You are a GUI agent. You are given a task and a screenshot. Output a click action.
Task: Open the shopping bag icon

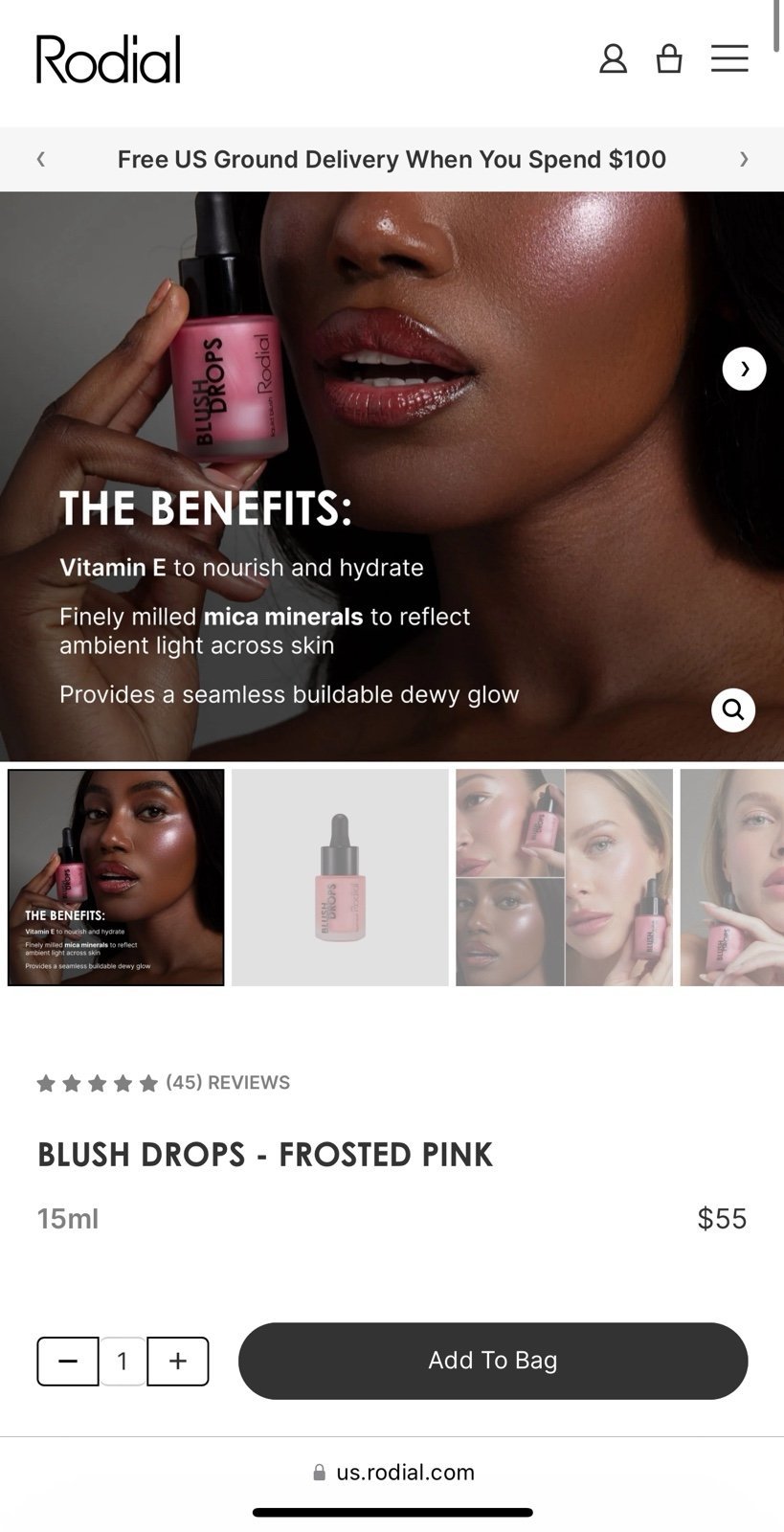669,59
